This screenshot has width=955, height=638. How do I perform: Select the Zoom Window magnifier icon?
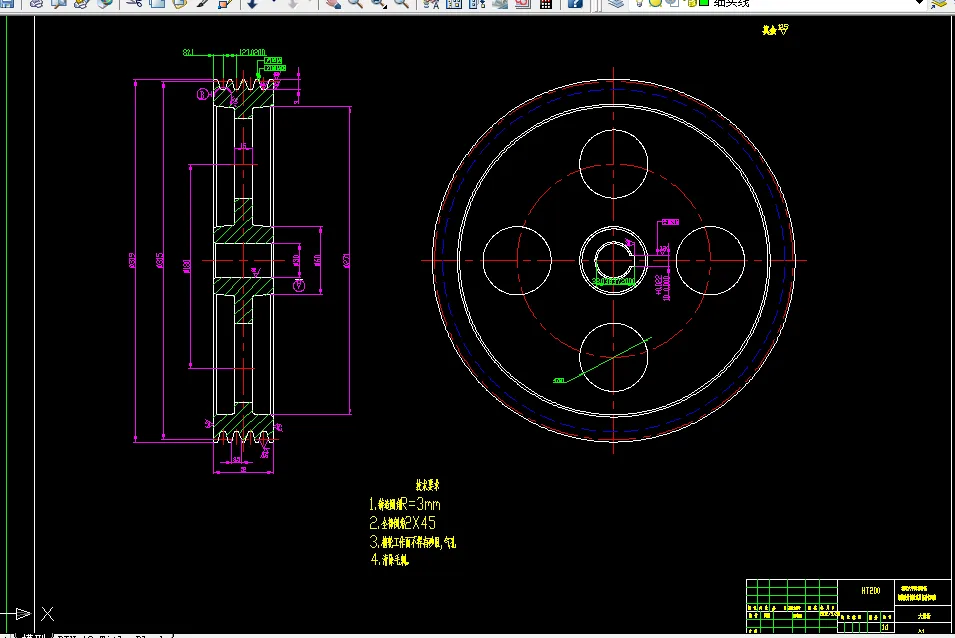point(379,4)
